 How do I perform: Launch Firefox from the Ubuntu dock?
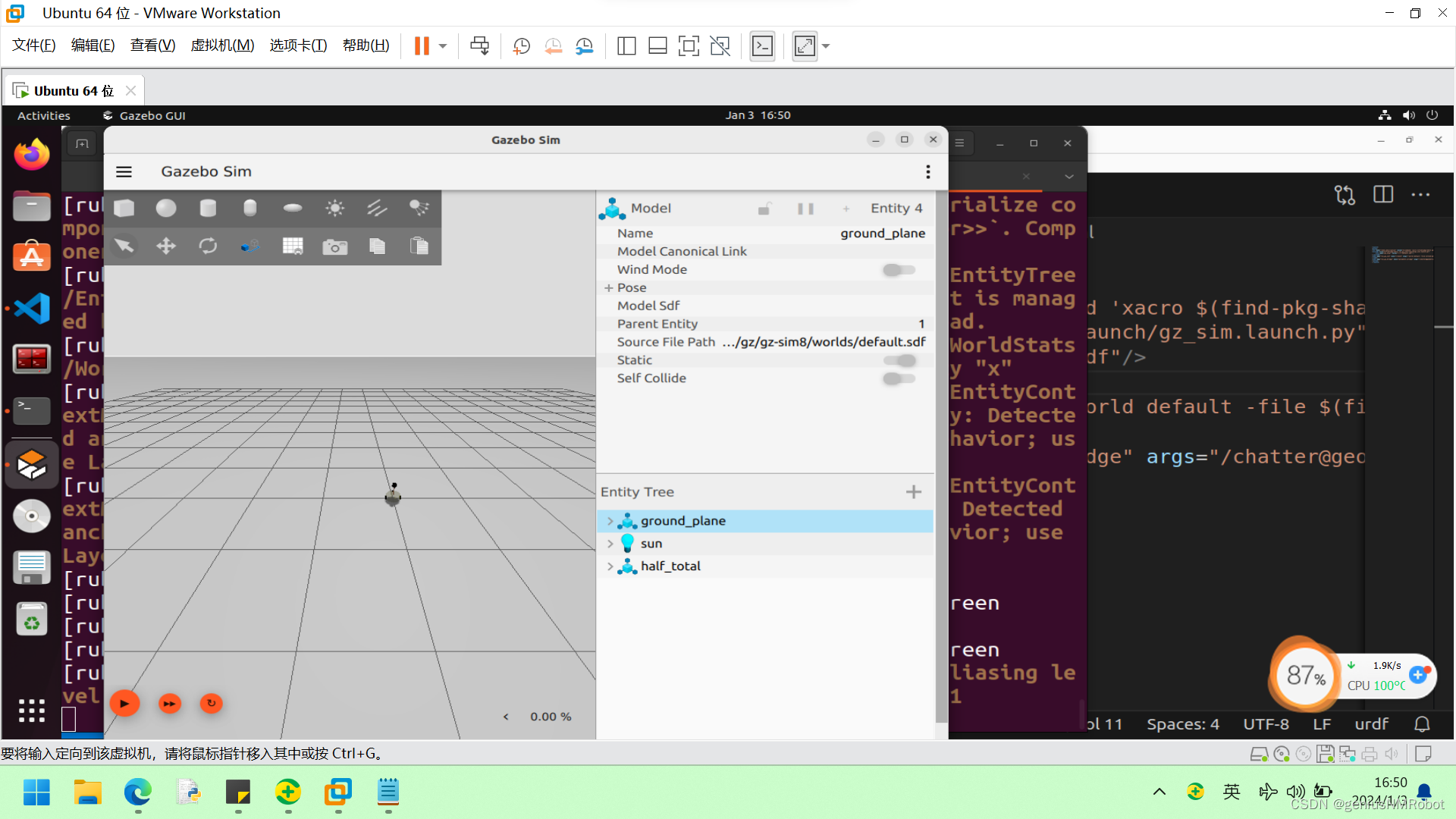coord(32,155)
